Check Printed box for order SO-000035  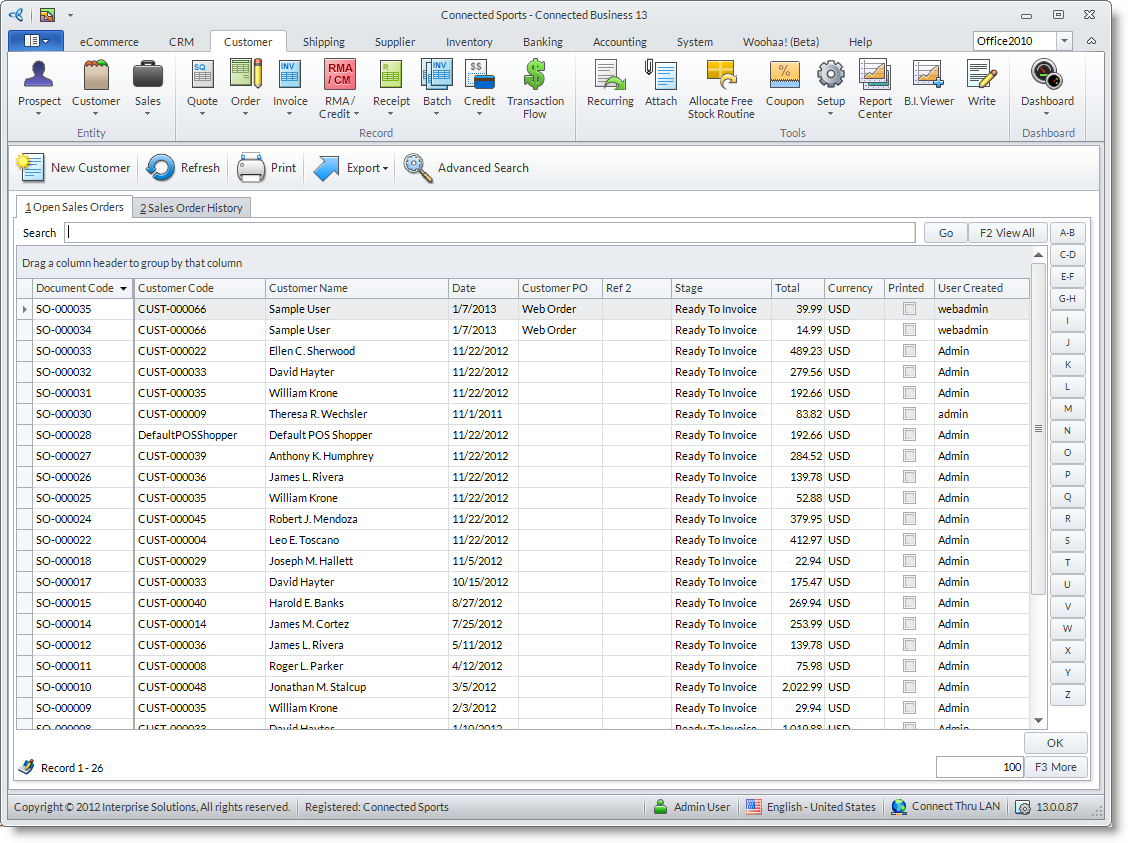909,309
